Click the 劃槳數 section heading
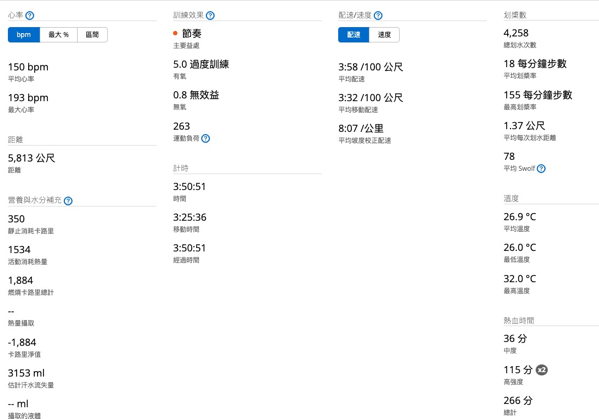 [x=515, y=15]
